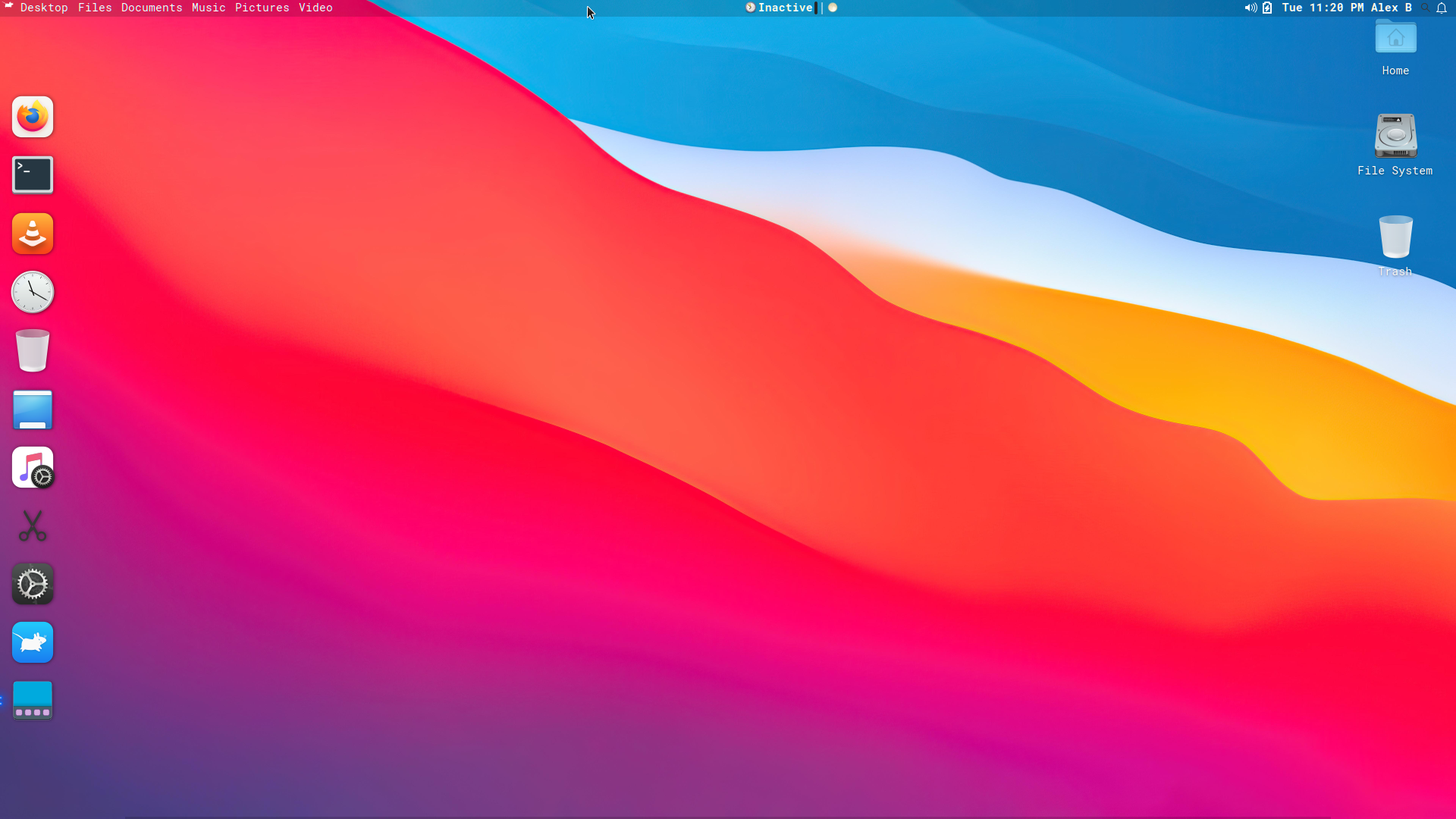Click the Documents menu item
1456x819 pixels.
pyautogui.click(x=152, y=8)
